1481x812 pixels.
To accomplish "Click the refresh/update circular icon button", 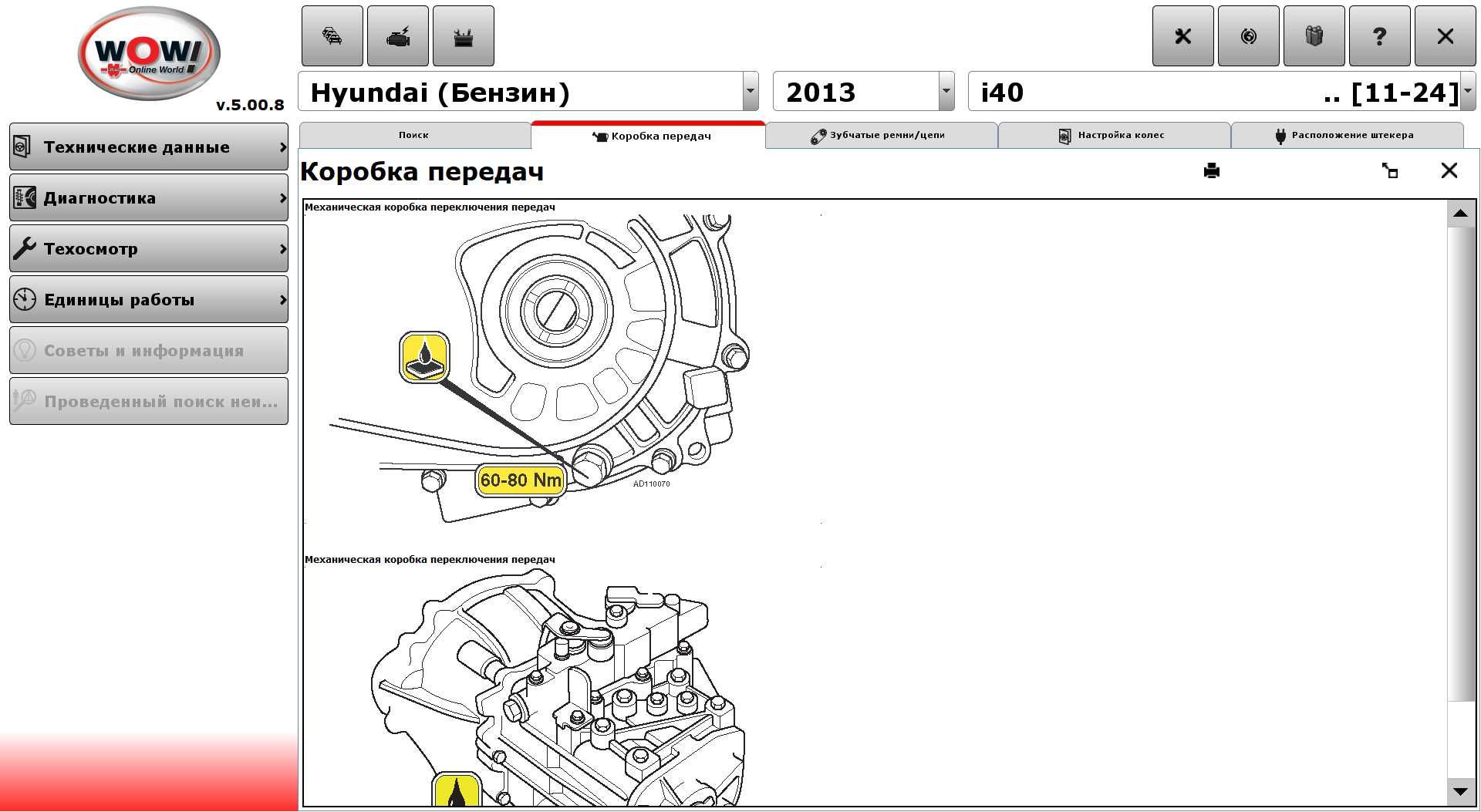I will click(1249, 36).
